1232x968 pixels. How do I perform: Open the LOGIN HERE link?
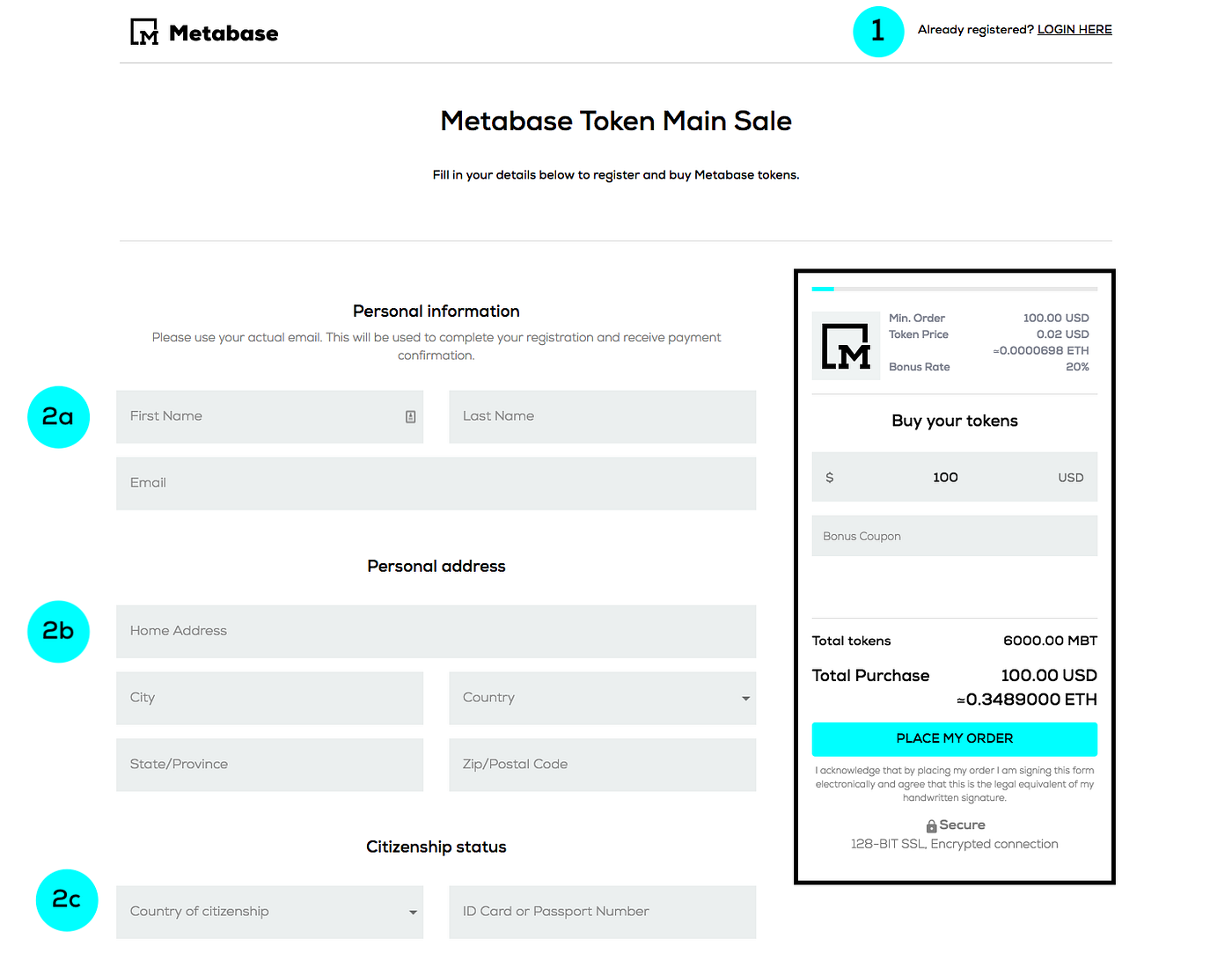point(1074,30)
